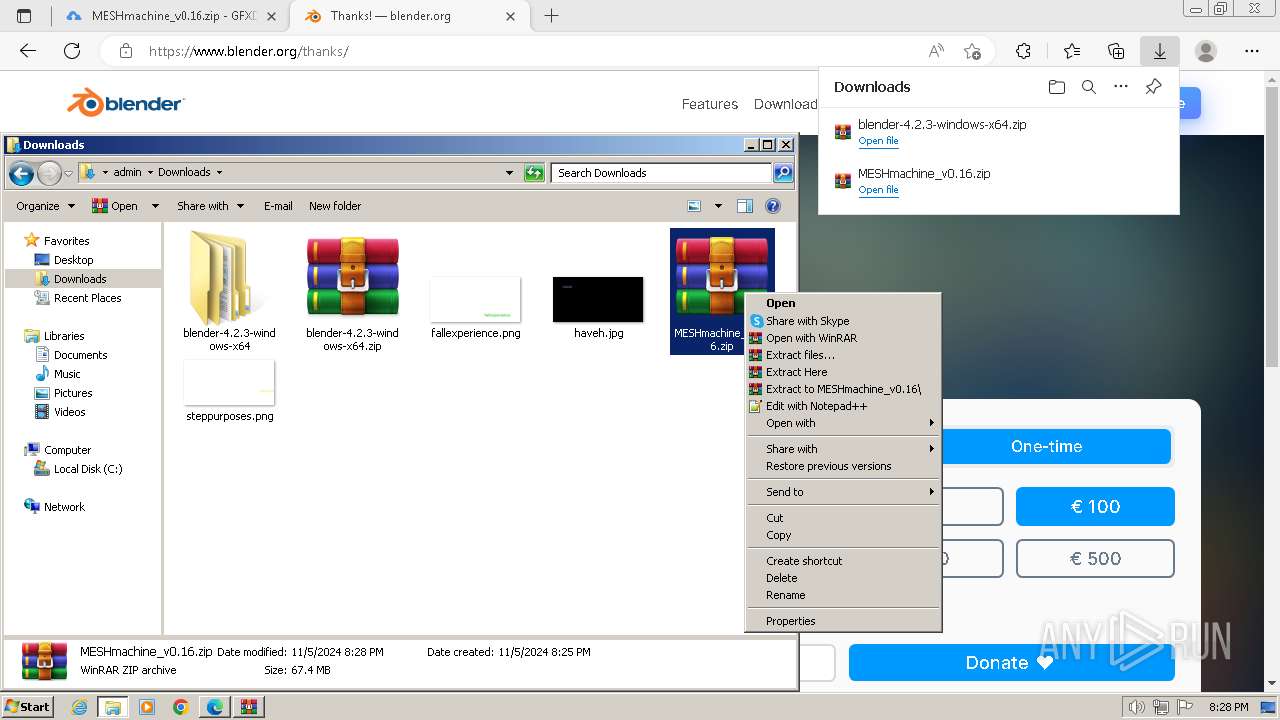Image resolution: width=1280 pixels, height=720 pixels.
Task: Open Edge read aloud icon
Action: (936, 51)
